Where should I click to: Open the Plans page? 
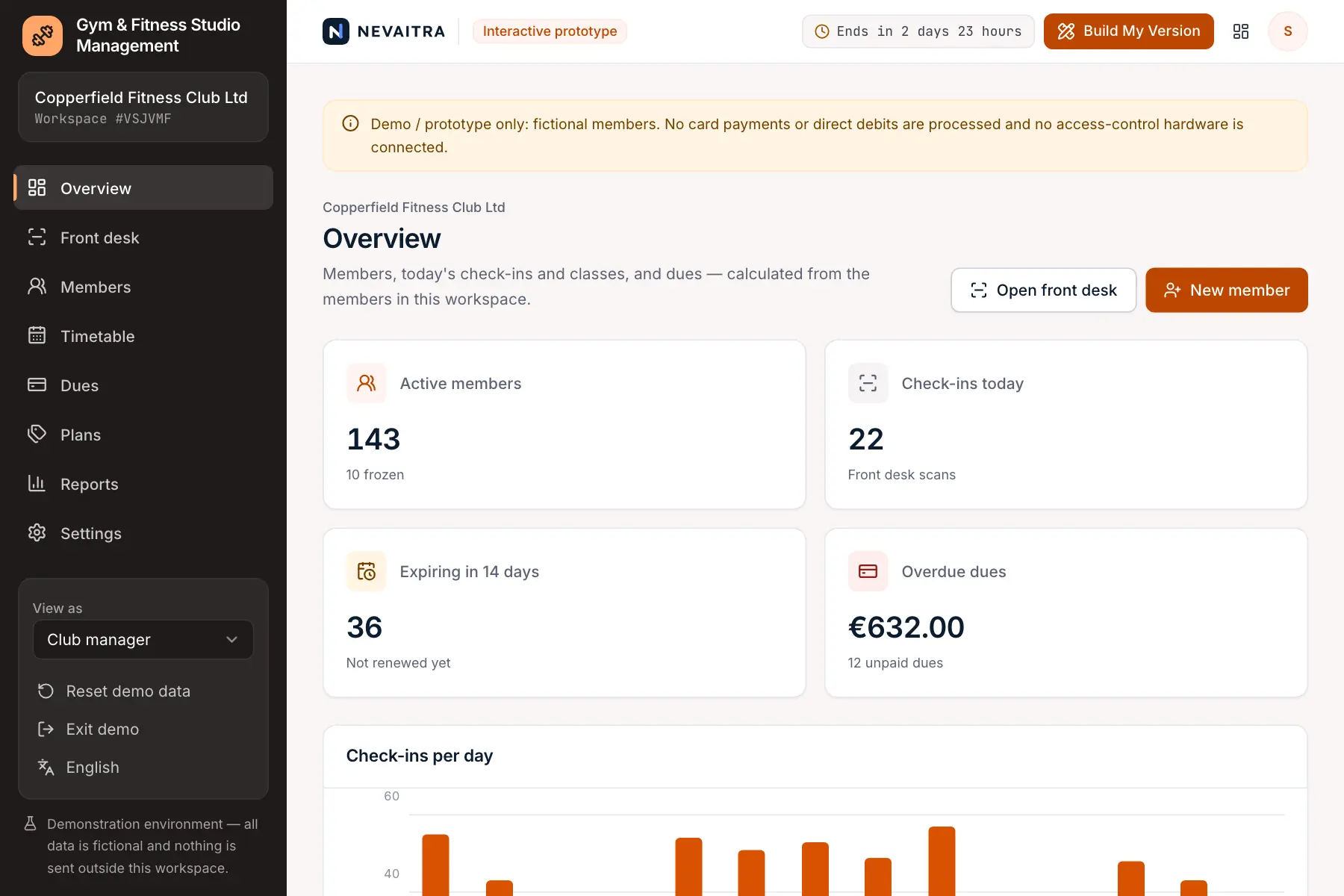coord(143,435)
